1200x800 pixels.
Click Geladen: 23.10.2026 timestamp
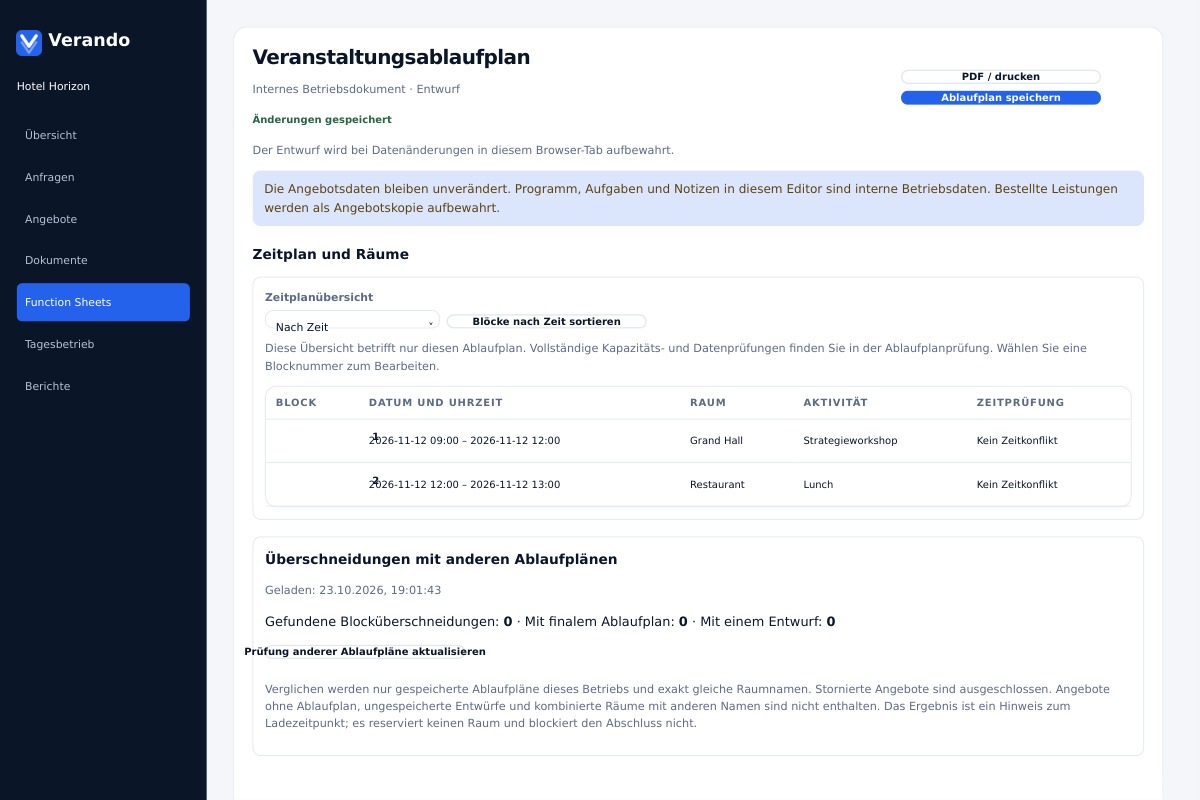[x=353, y=591]
